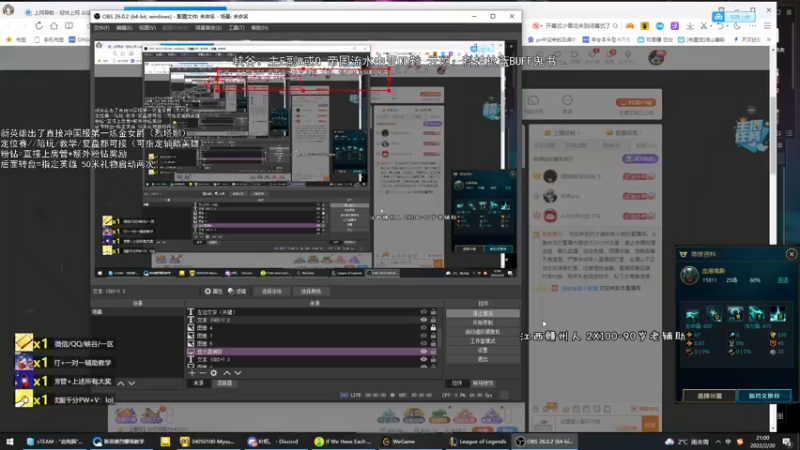Click the browser screenshot scissors icon
The height and width of the screenshot is (450, 800).
click(704, 26)
